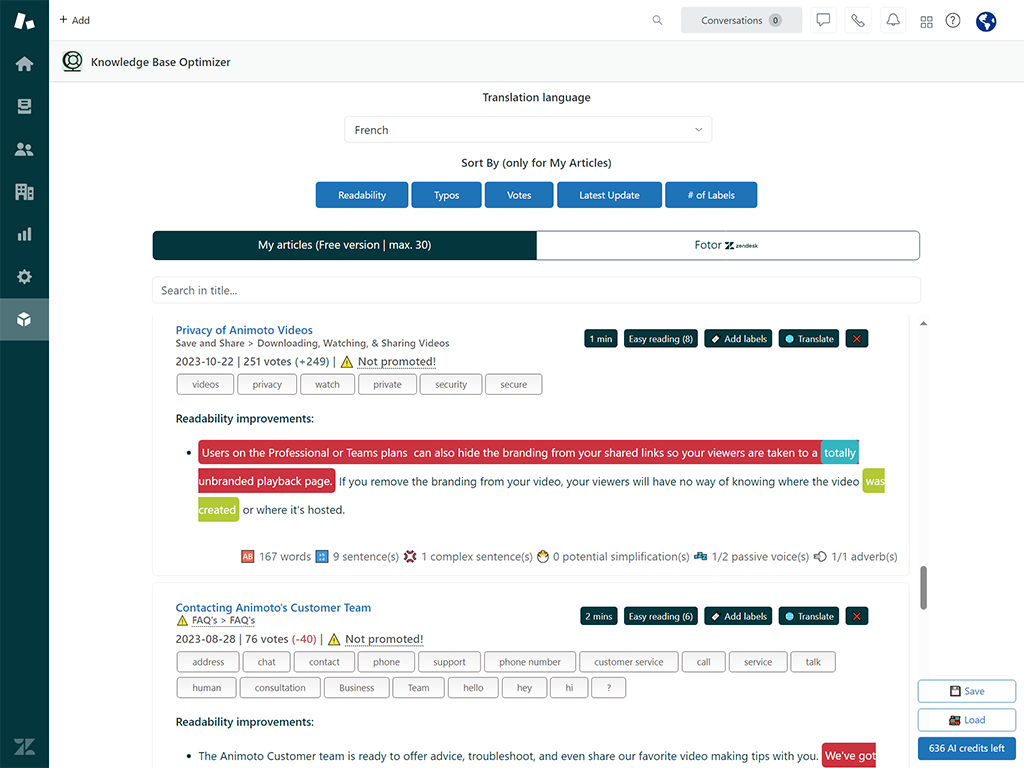Open the Organizations building icon
Viewport: 1024px width, 768px height.
pos(24,192)
